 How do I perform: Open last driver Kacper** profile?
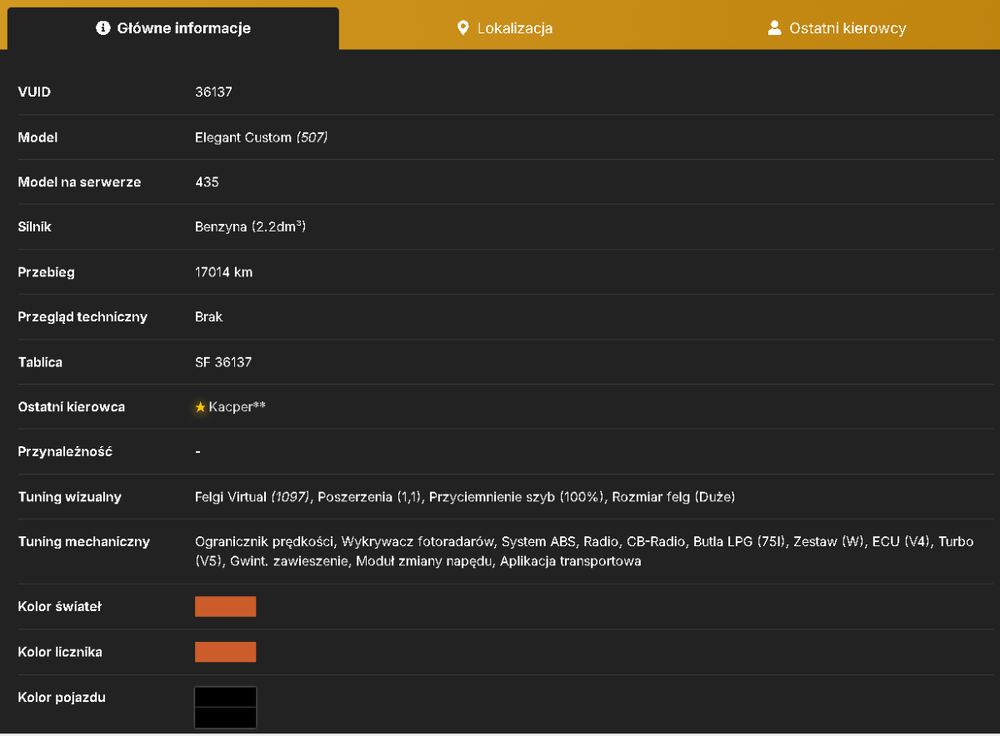coord(237,407)
